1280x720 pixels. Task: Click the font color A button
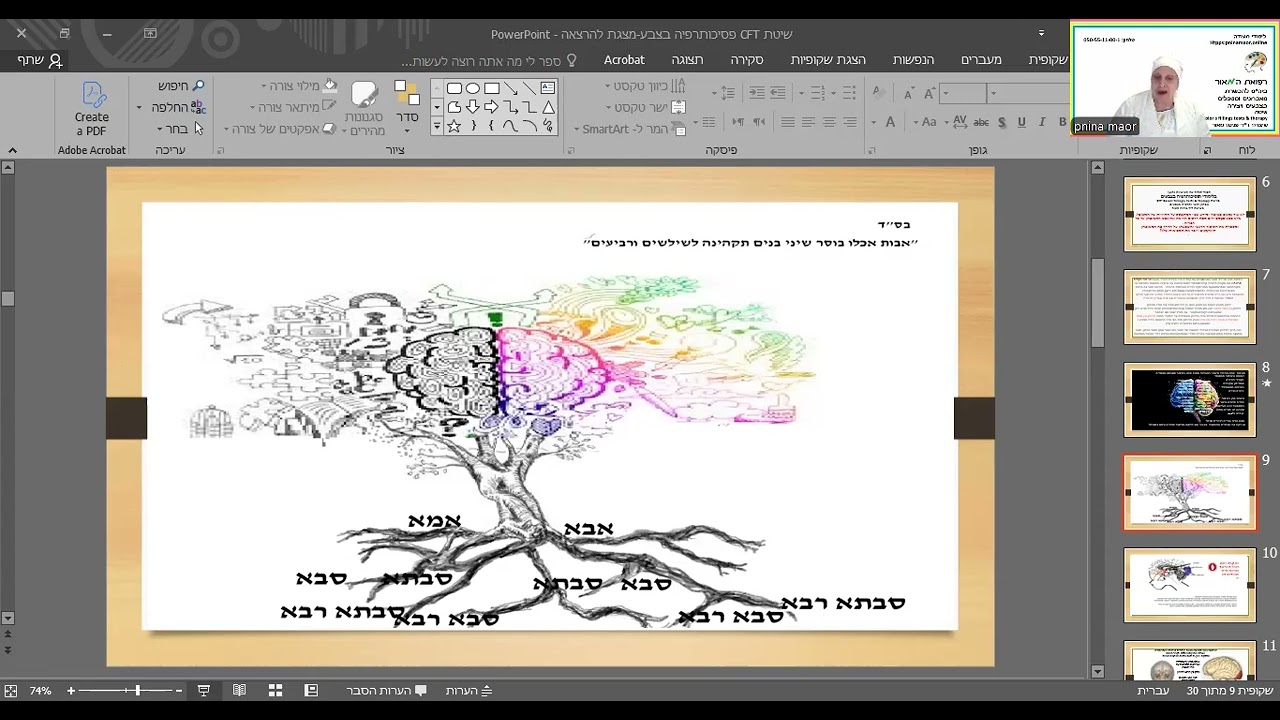890,122
